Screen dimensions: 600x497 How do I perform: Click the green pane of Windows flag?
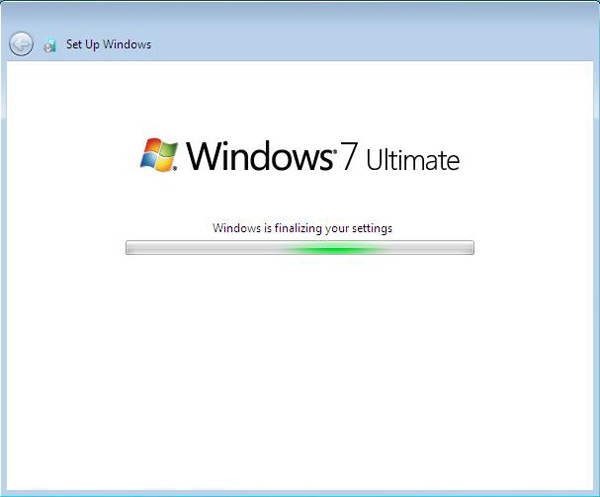[x=168, y=150]
